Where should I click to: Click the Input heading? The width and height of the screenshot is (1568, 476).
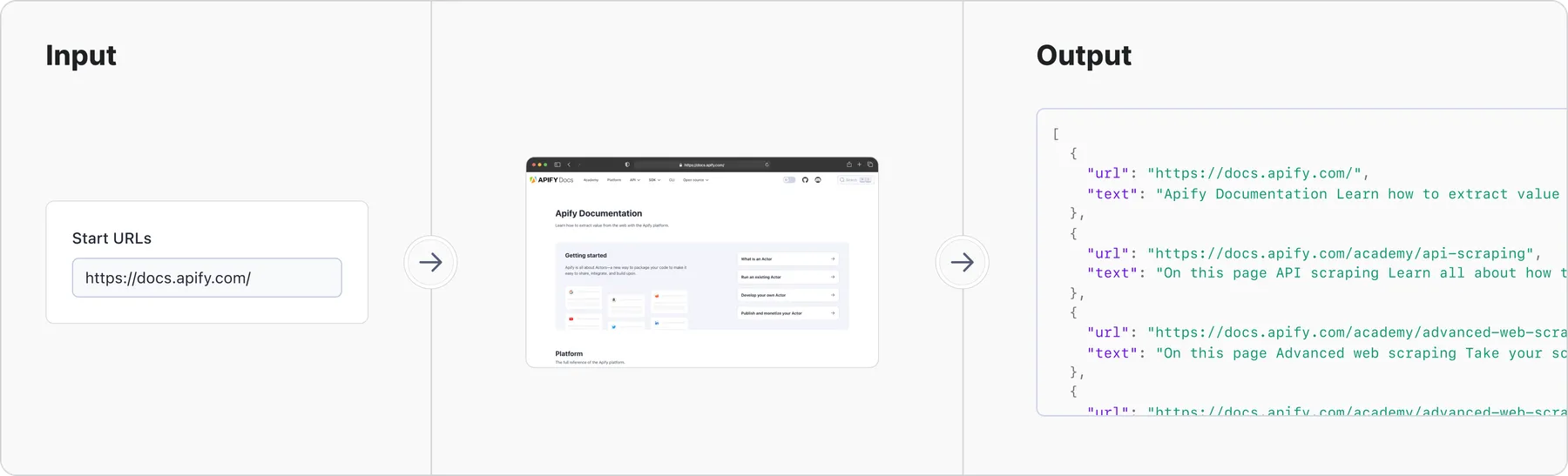click(x=81, y=56)
